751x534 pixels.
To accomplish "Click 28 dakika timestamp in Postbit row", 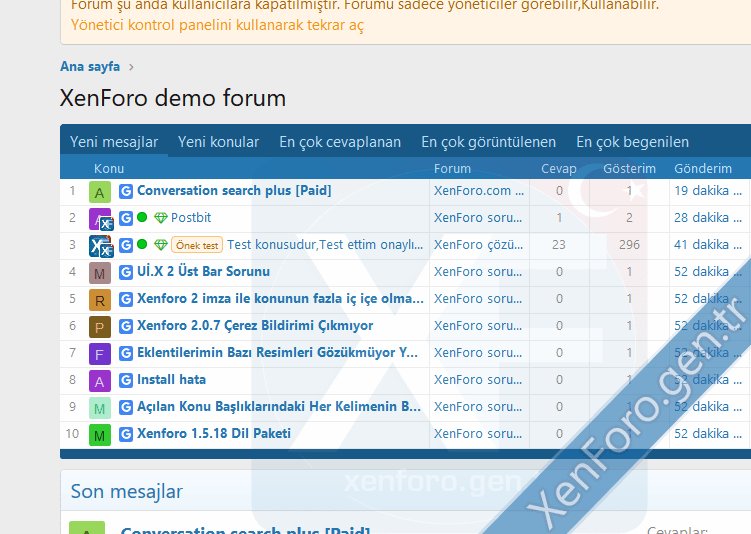I will tap(708, 218).
